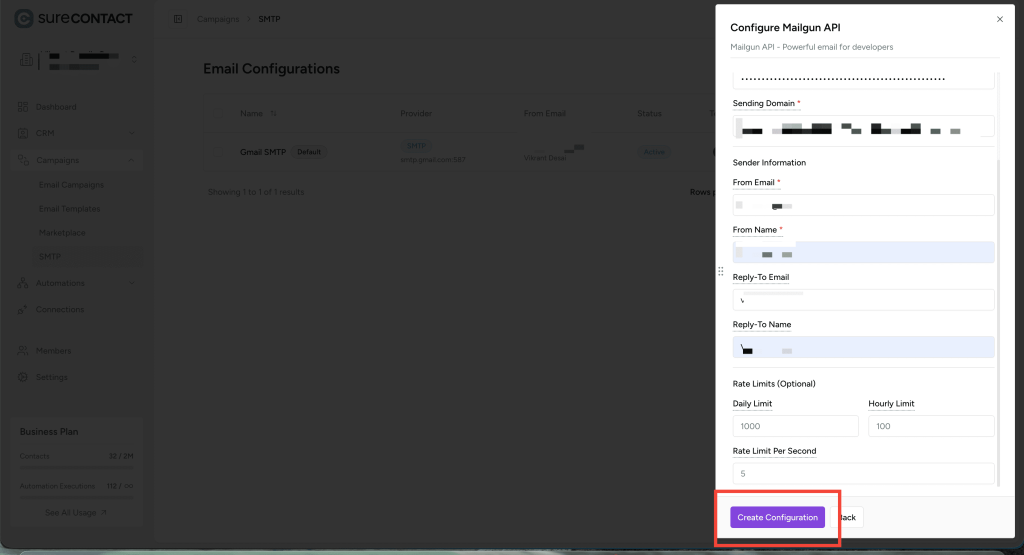Click the Hourly Limit input field
Viewport: 1024px width, 555px height.
[x=930, y=426]
